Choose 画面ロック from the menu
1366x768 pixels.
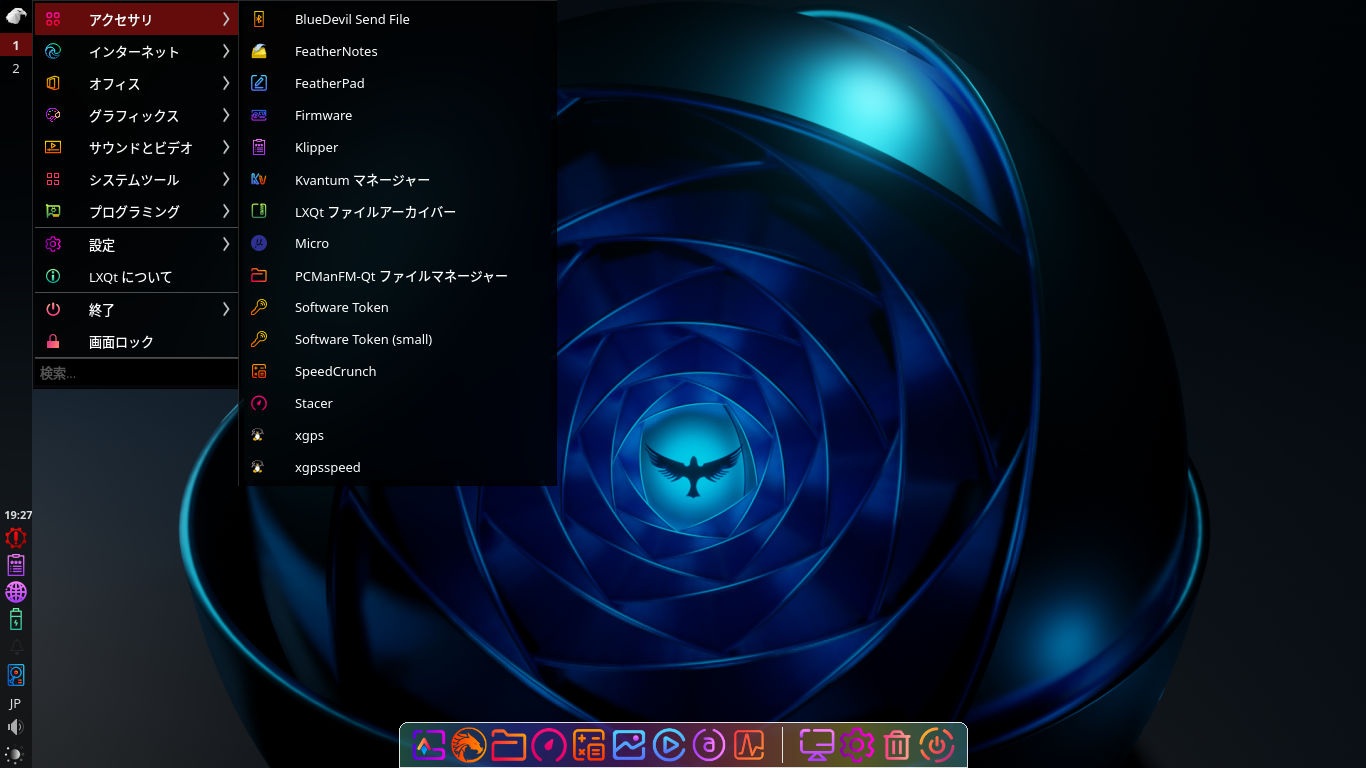point(136,342)
